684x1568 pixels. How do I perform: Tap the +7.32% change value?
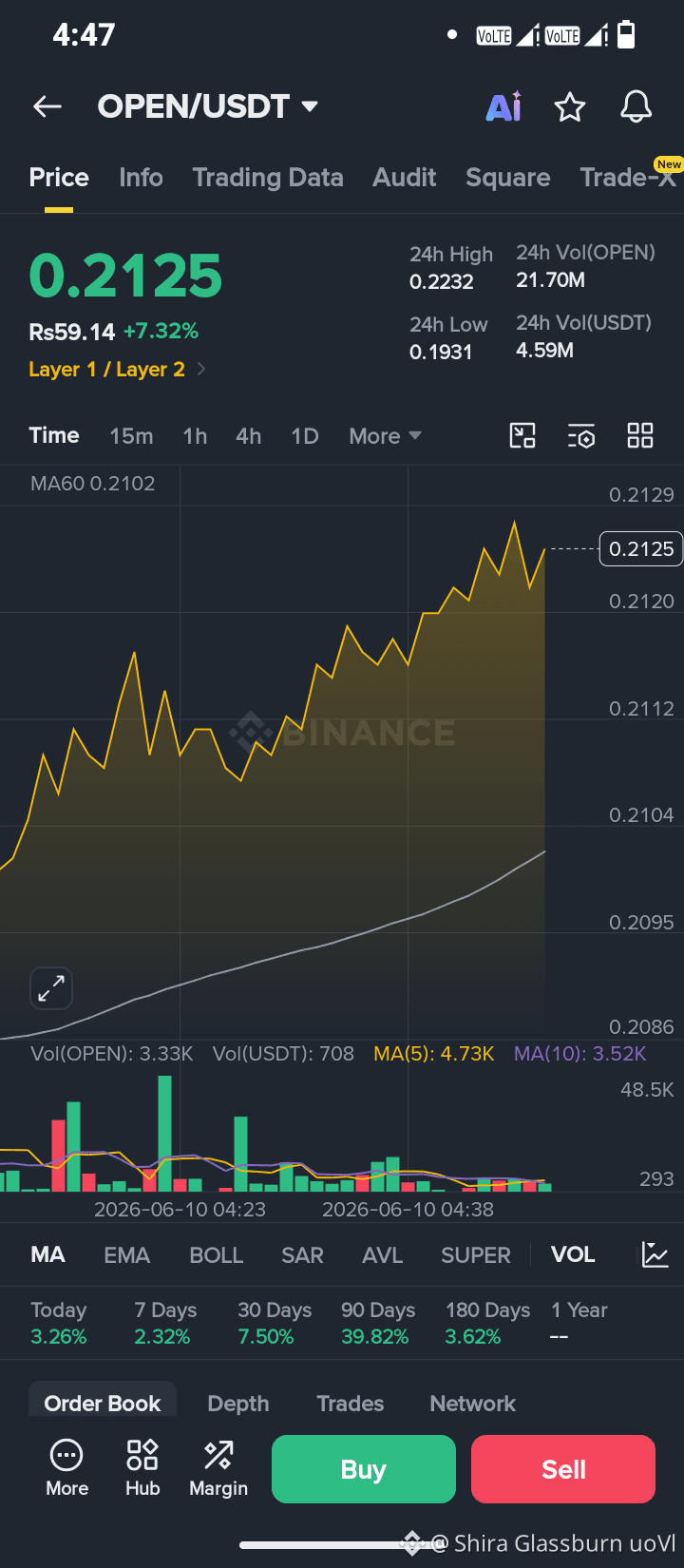(x=161, y=331)
